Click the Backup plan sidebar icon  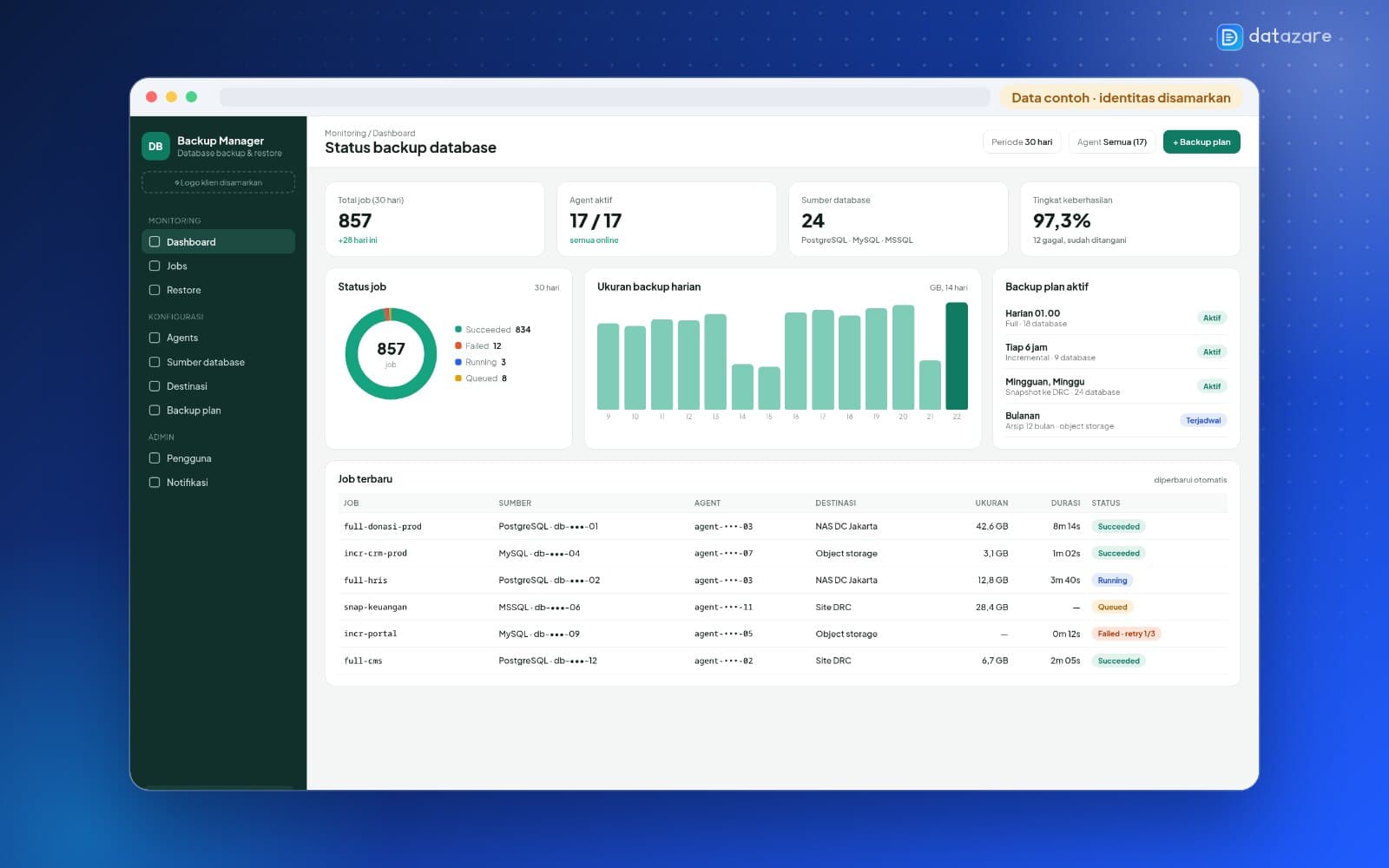(155, 411)
